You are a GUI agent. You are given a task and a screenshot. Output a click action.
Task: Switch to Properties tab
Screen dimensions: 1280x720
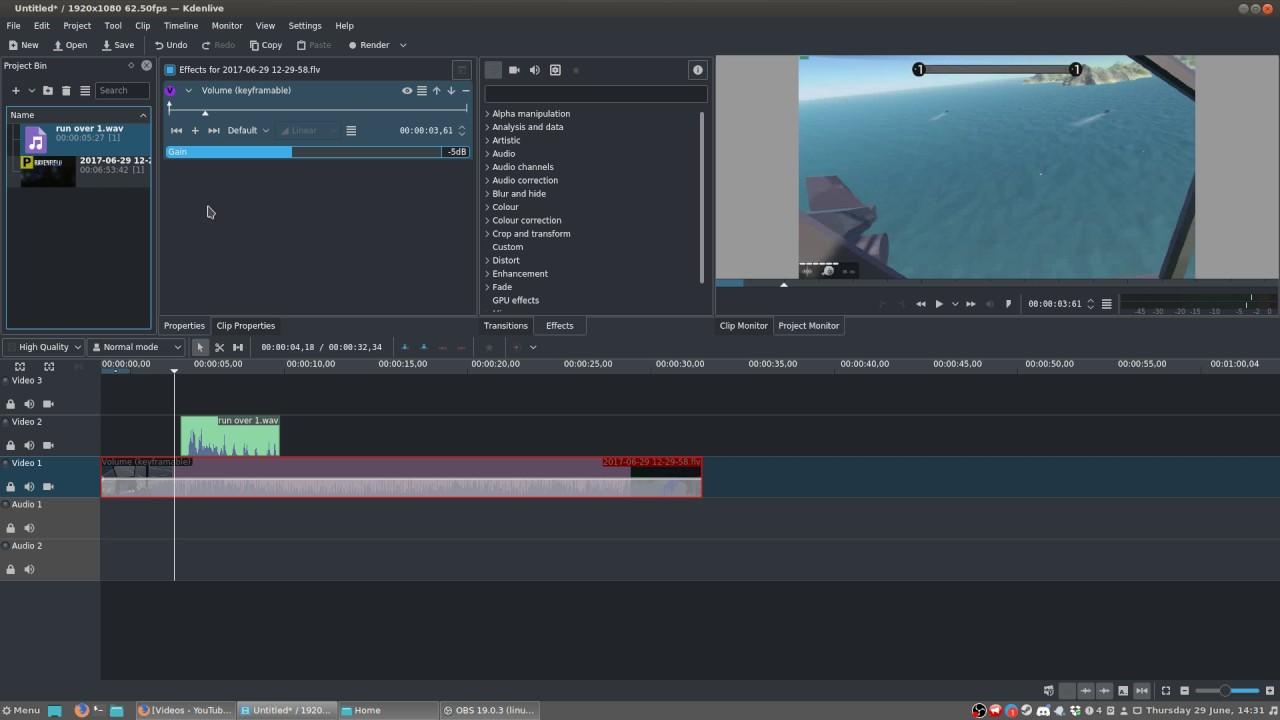pyautogui.click(x=184, y=326)
